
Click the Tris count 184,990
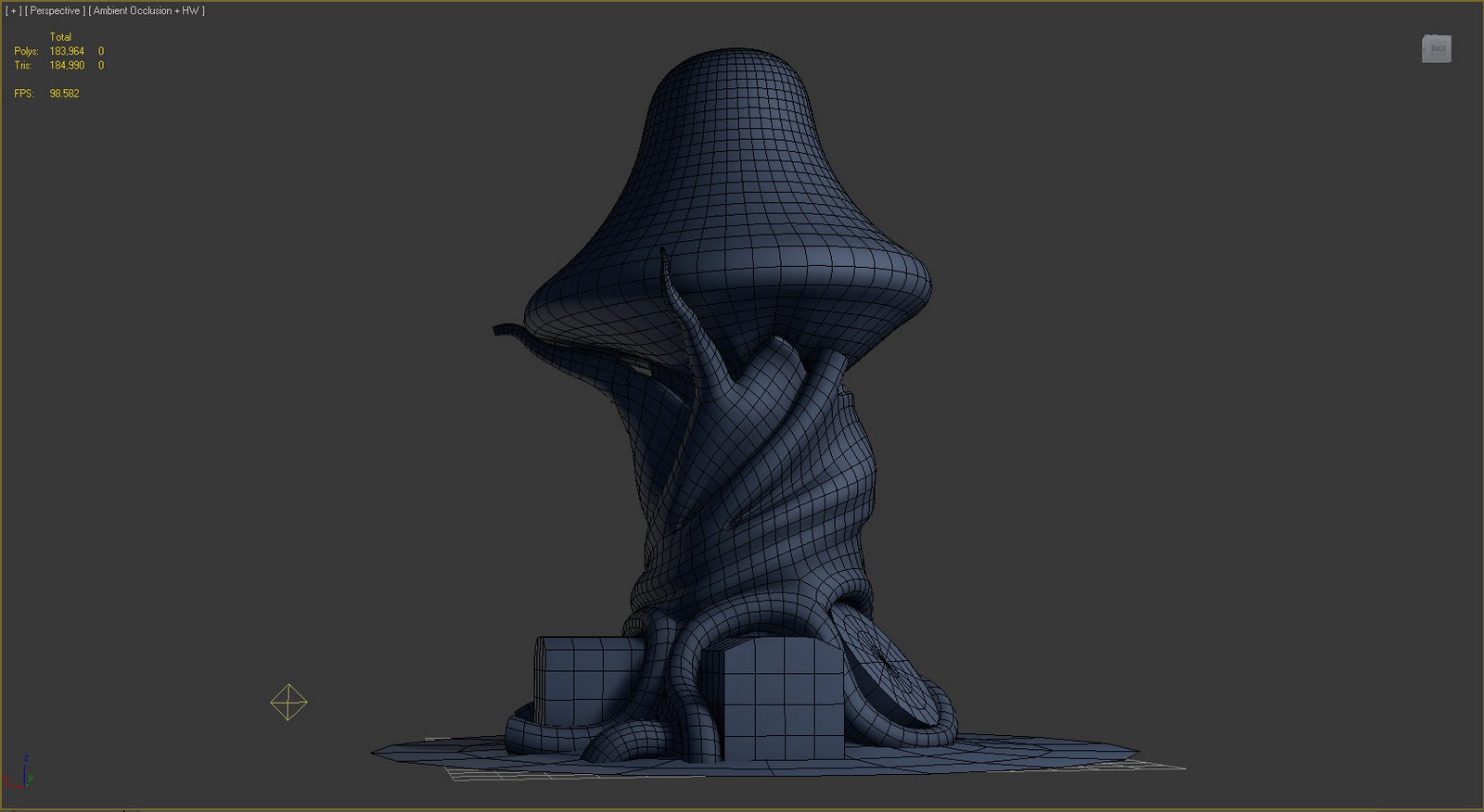67,66
